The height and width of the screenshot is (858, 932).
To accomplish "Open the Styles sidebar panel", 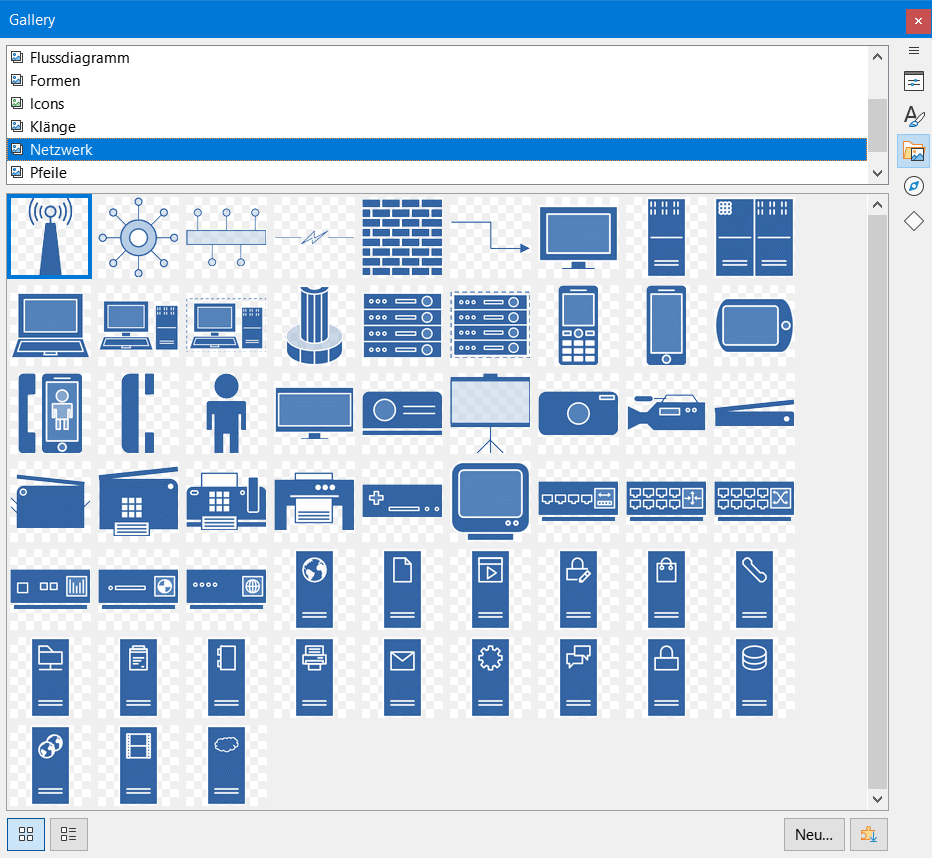I will pyautogui.click(x=913, y=116).
